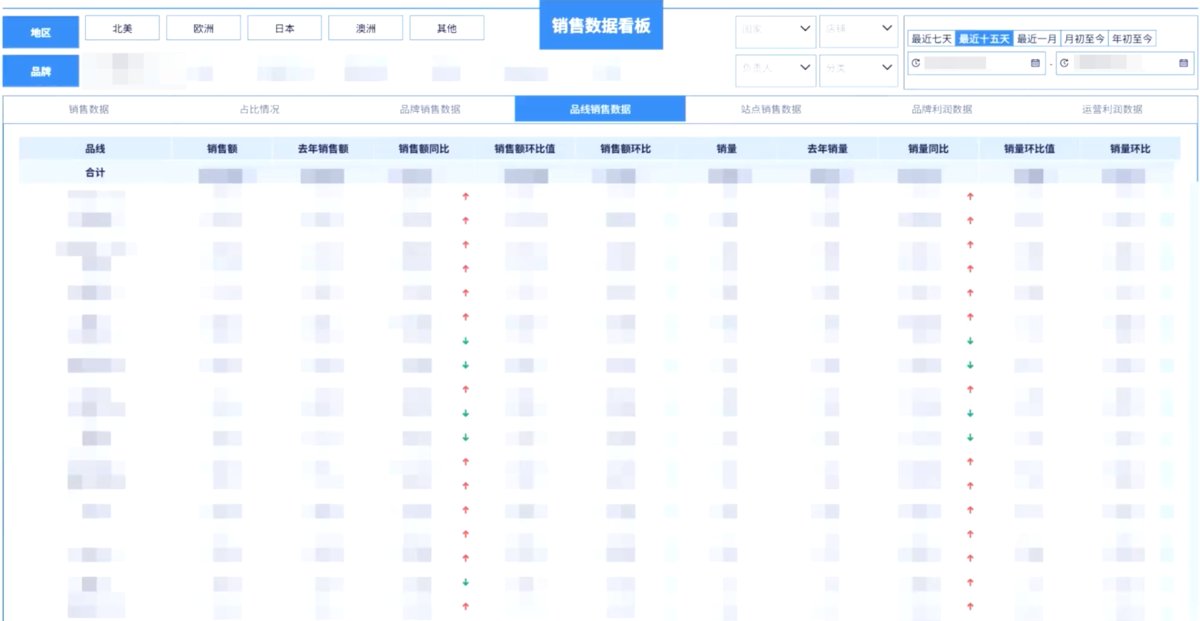
Task: Filter by 北美 region button
Action: point(122,28)
